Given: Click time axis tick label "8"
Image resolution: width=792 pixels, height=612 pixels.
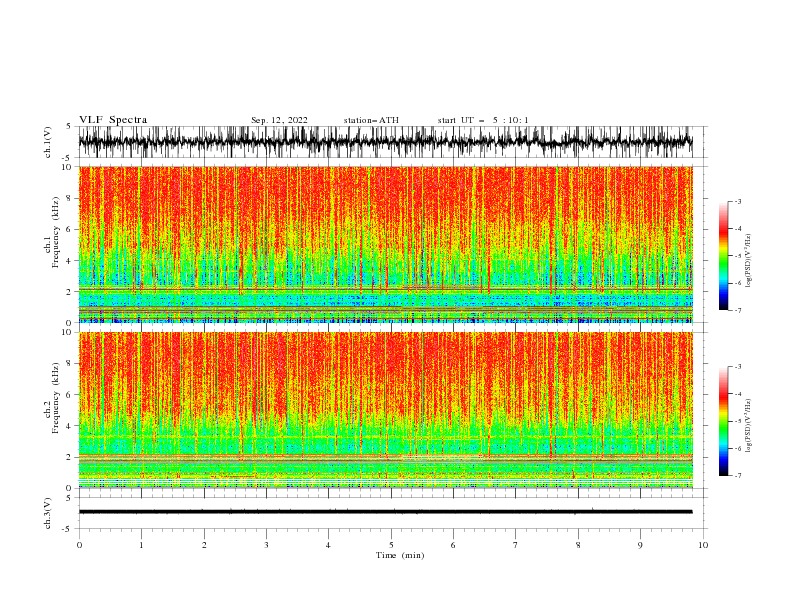Looking at the screenshot, I should point(578,545).
